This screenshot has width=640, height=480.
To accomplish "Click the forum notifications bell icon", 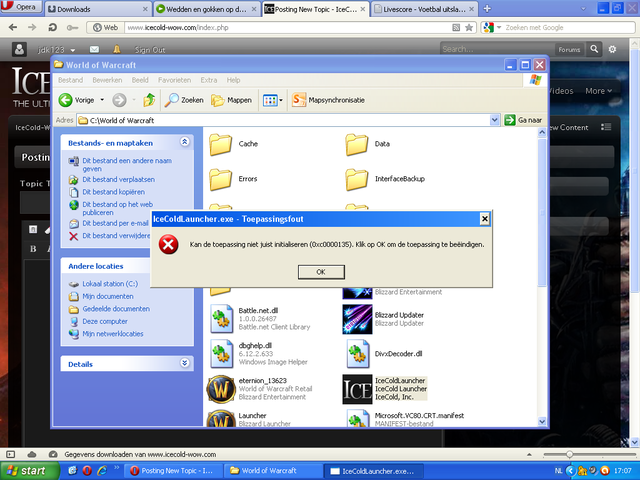I will (x=117, y=49).
